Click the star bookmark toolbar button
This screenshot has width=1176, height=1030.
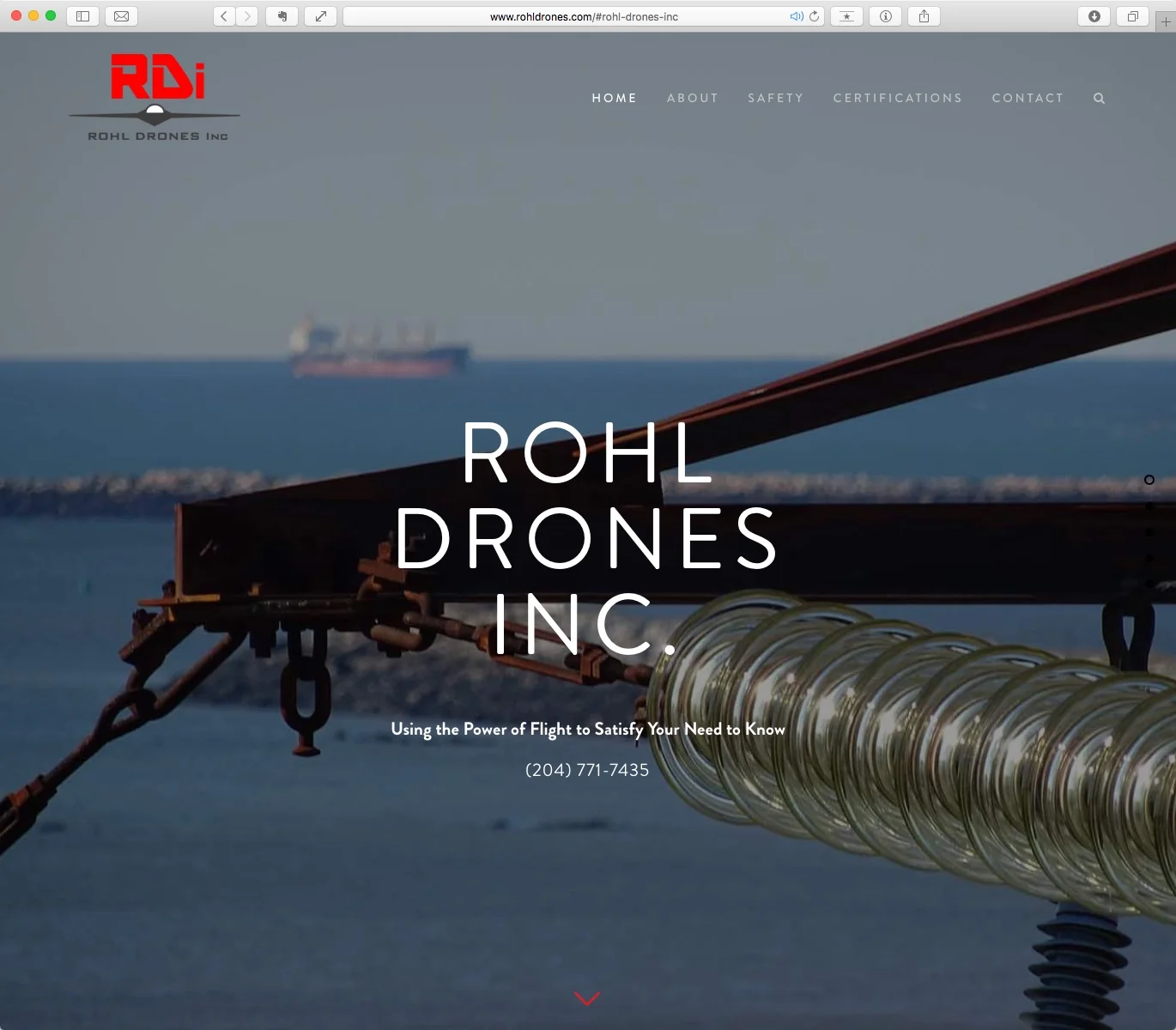846,16
